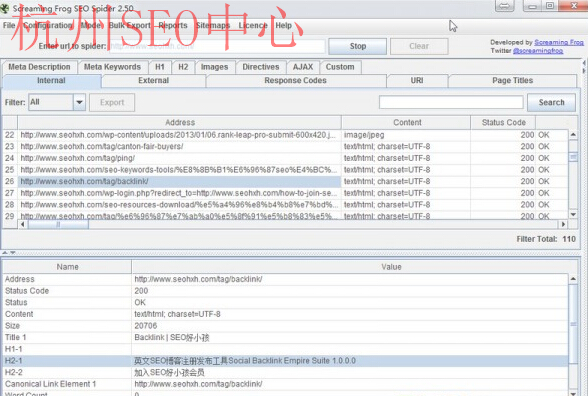Click horizontal scroll left arrow
588x396 pixels.
[22, 224]
